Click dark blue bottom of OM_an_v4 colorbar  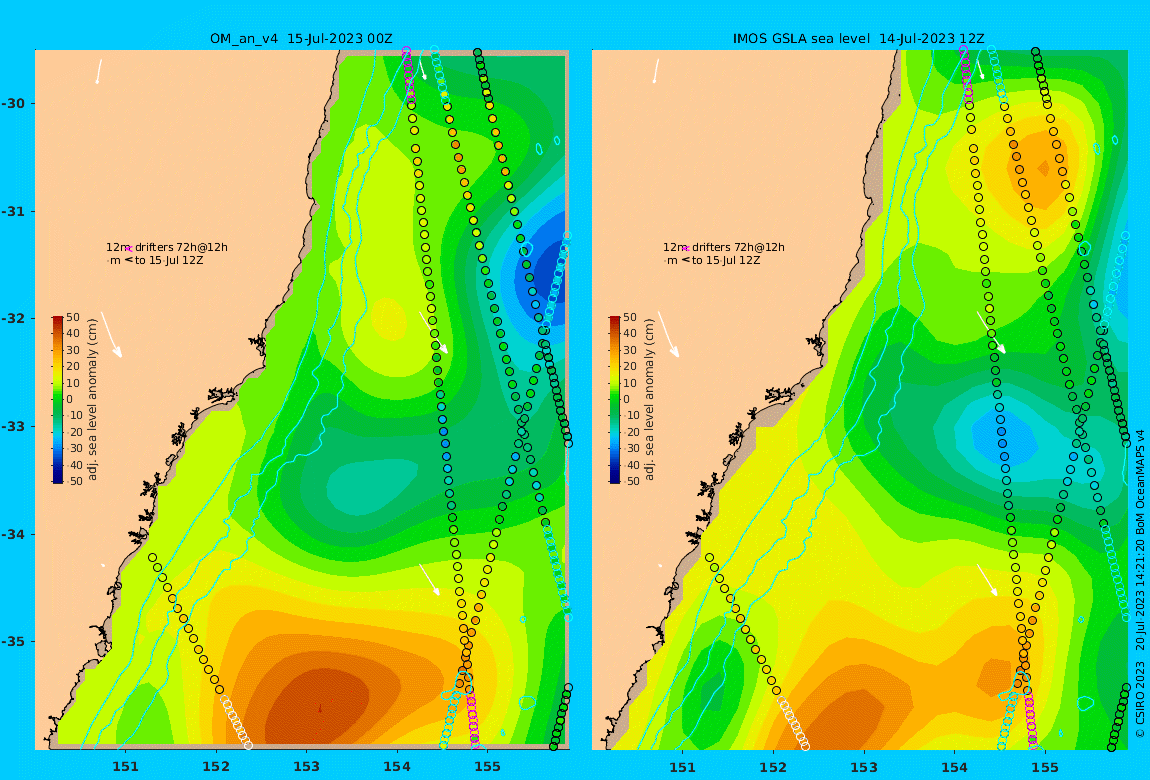point(58,478)
